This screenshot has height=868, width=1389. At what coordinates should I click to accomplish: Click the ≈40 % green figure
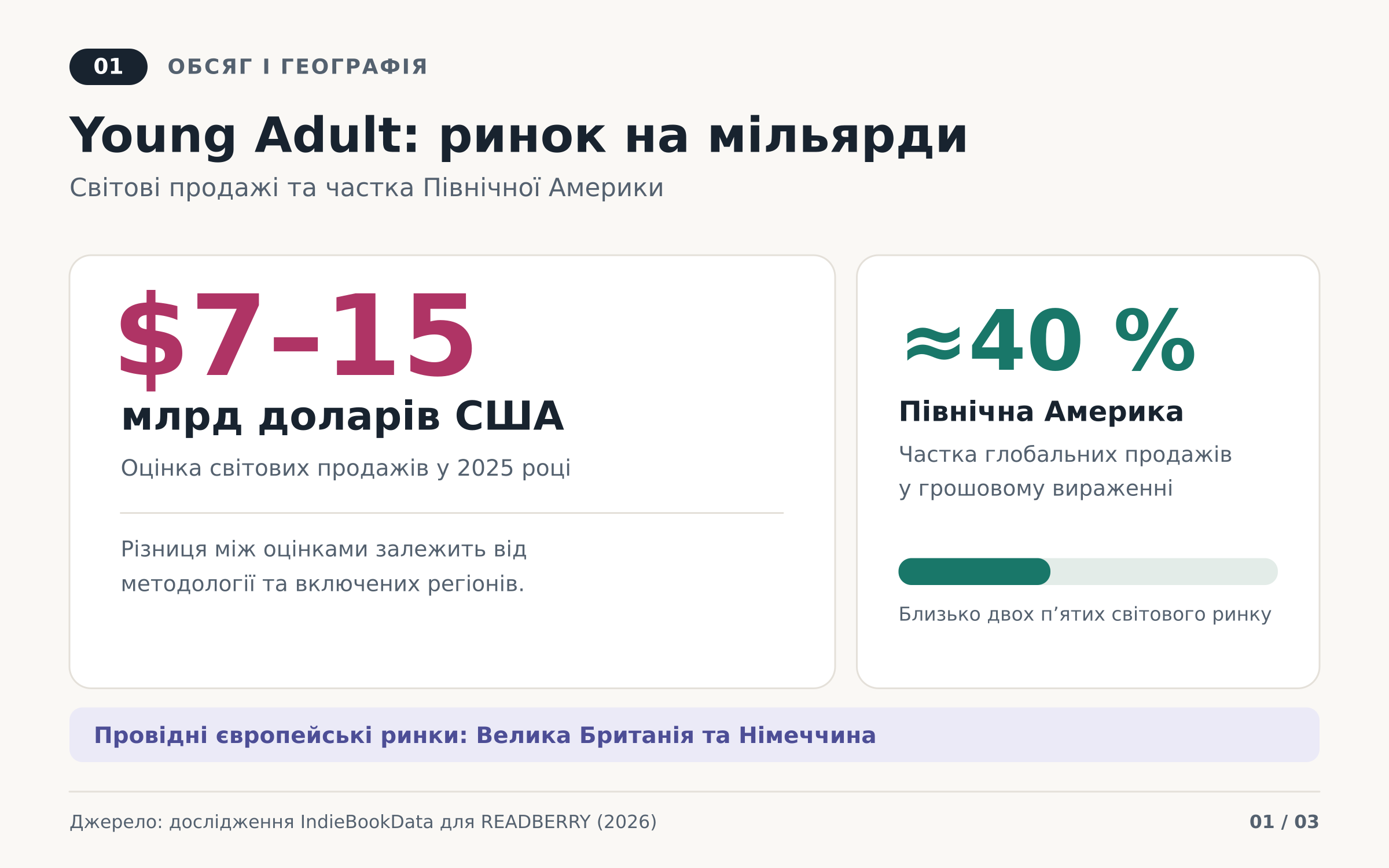point(1049,341)
